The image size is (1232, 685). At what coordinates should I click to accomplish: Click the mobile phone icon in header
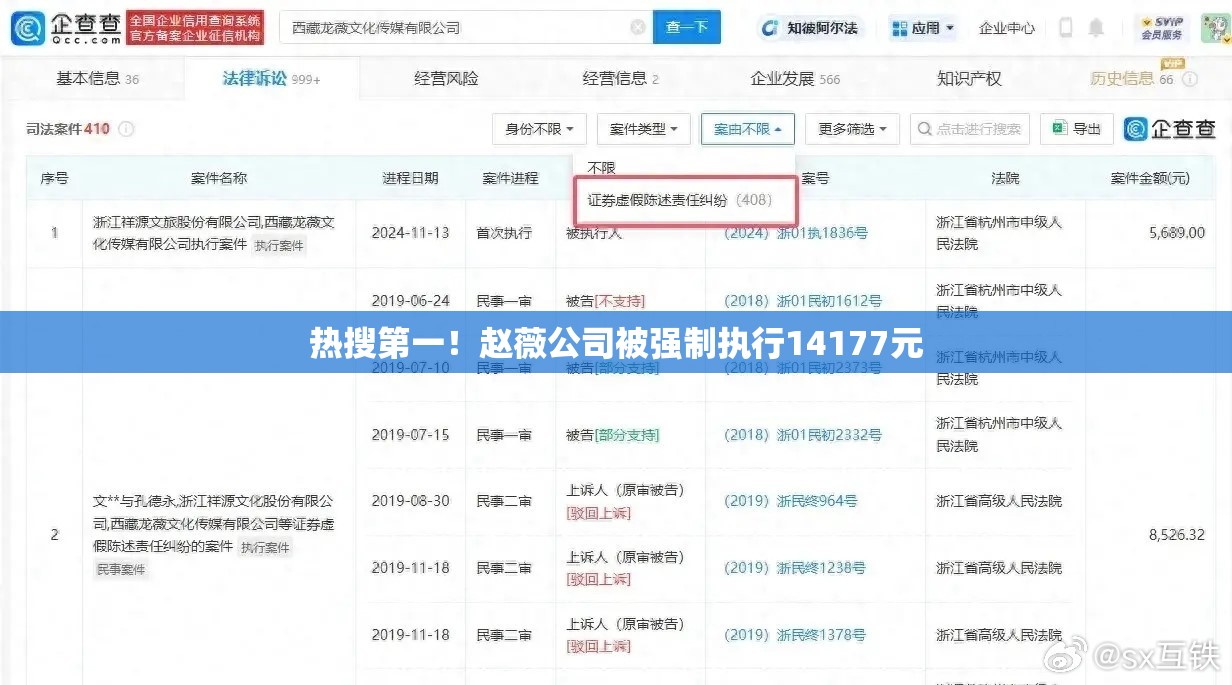1066,27
